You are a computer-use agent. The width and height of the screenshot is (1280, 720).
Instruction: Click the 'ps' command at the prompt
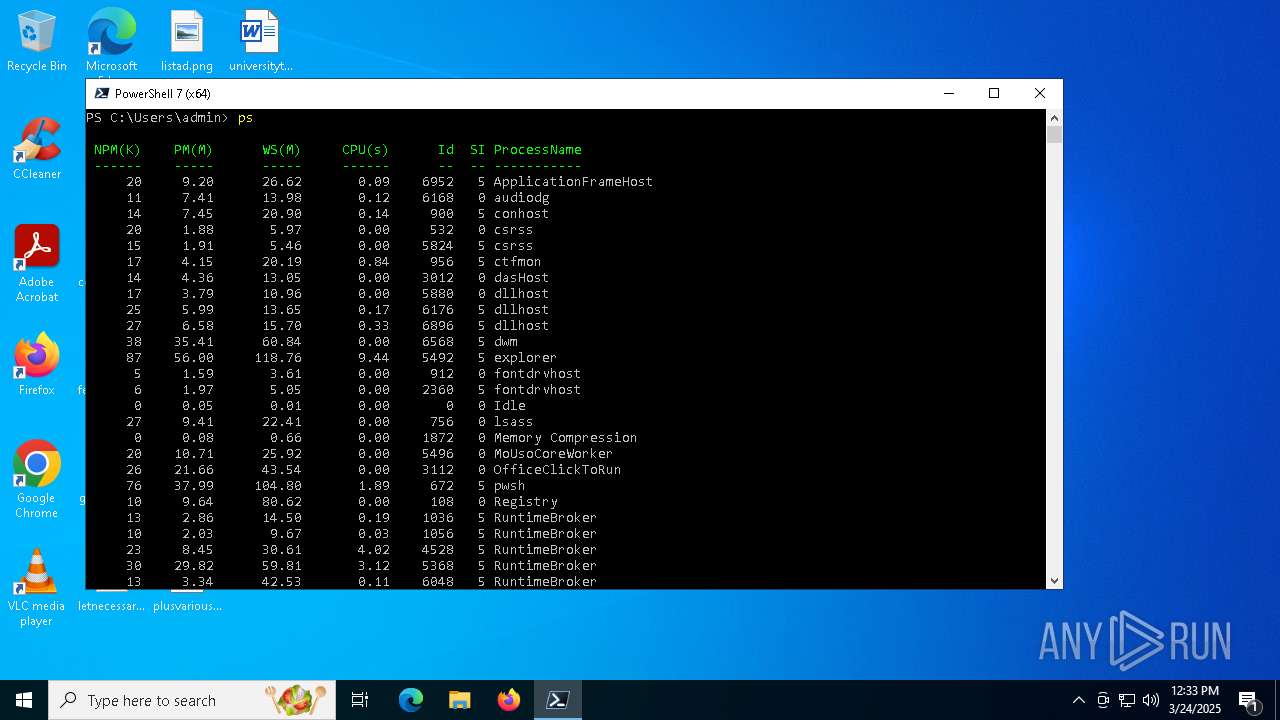click(x=246, y=118)
